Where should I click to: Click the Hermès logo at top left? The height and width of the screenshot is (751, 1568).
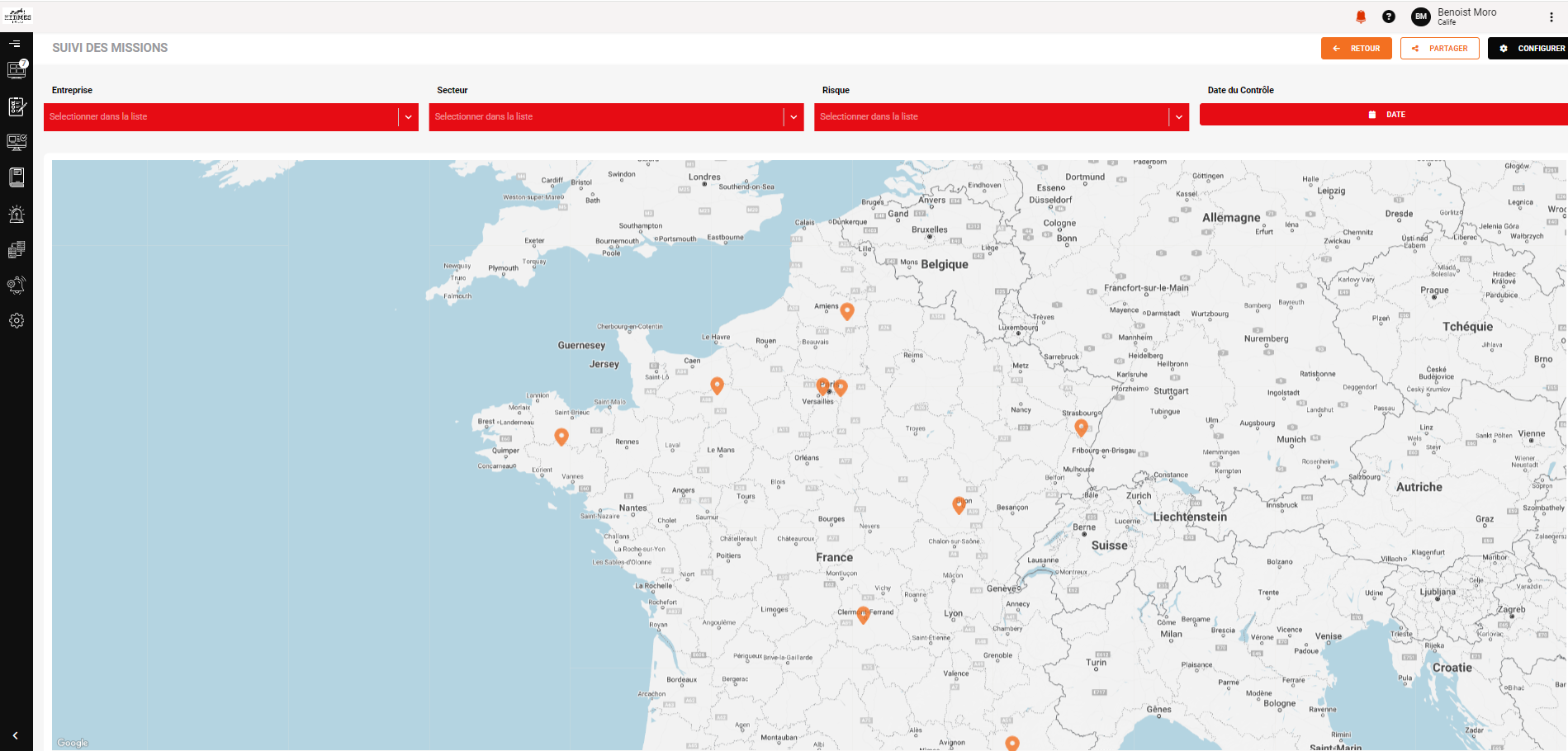tap(17, 16)
